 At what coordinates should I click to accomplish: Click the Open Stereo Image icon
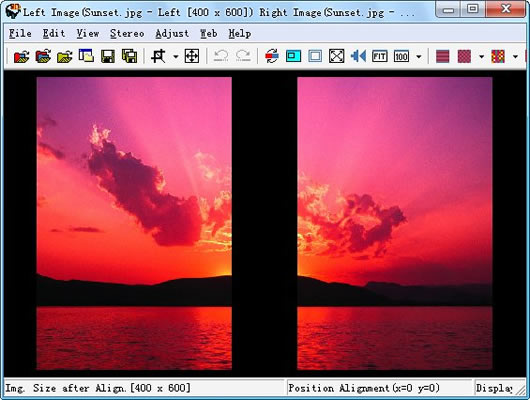point(21,56)
